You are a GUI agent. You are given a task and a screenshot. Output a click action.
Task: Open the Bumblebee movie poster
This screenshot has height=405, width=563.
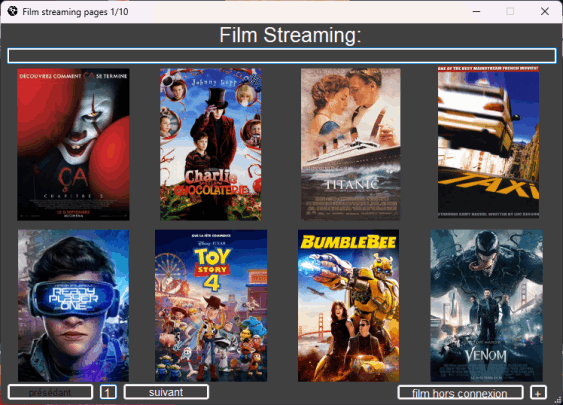click(348, 306)
